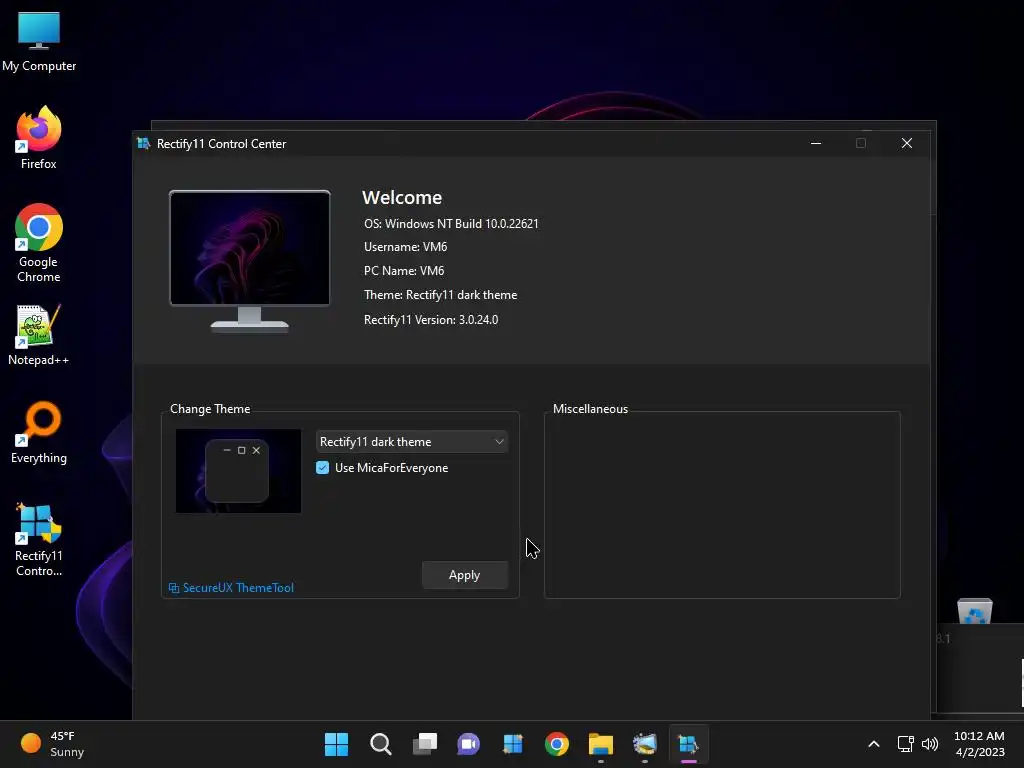Viewport: 1024px width, 768px height.
Task: Open the volume tray icon
Action: pyautogui.click(x=930, y=744)
